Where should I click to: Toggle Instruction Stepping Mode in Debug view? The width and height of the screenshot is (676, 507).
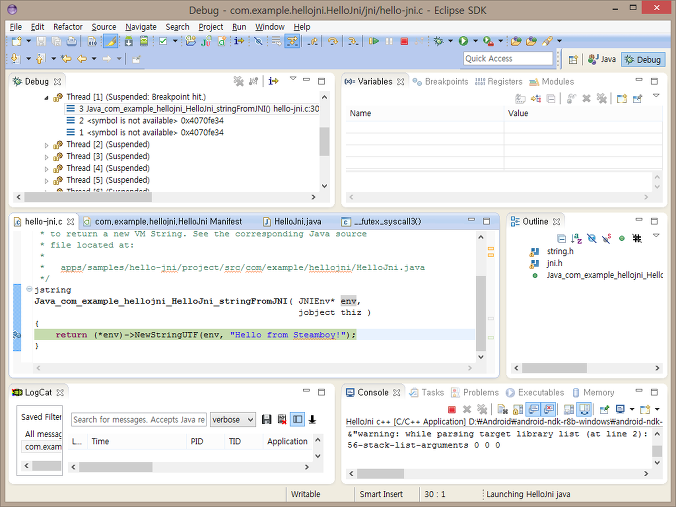[x=273, y=81]
